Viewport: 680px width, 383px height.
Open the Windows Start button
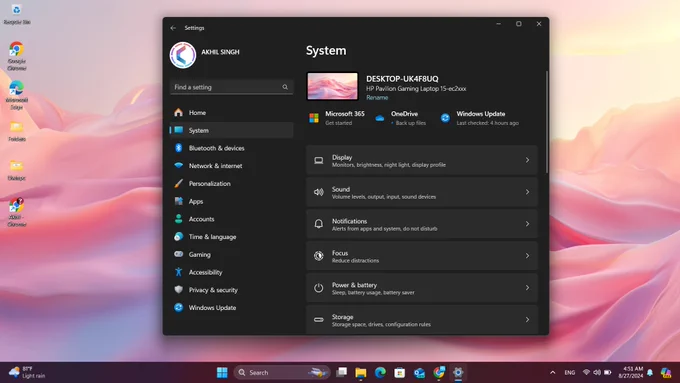[x=222, y=372]
